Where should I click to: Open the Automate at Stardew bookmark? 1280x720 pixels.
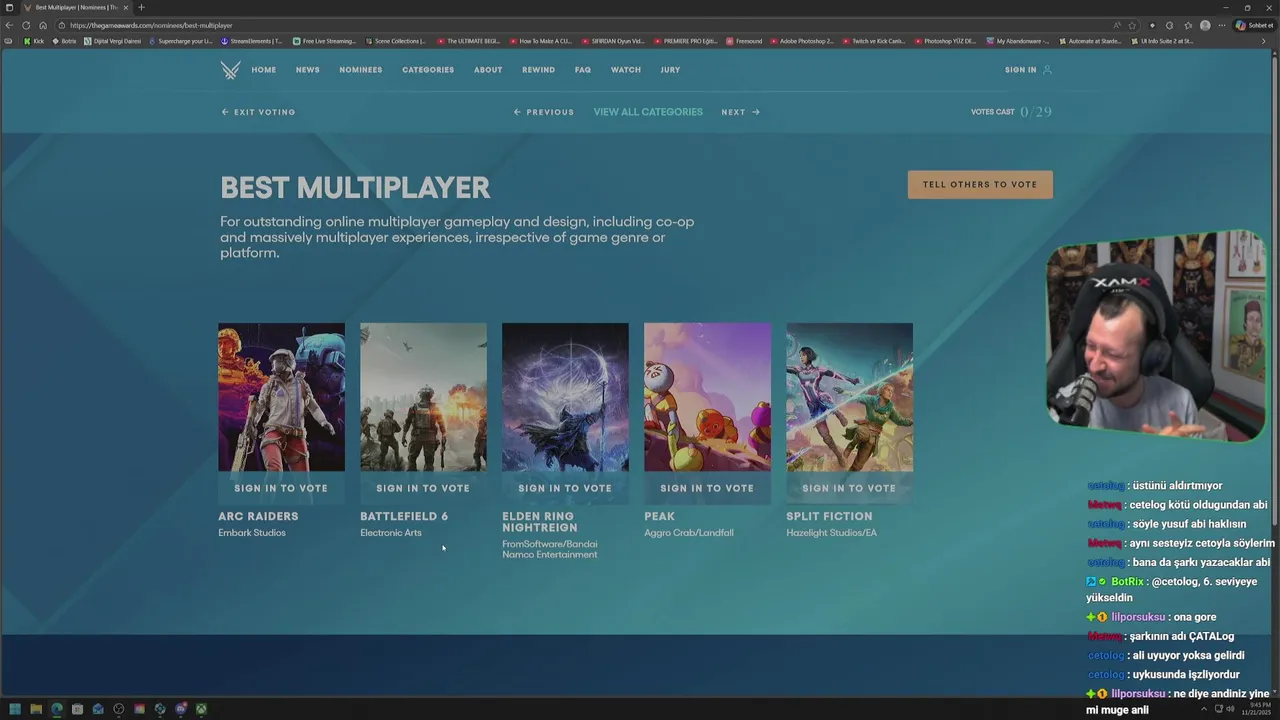1091,41
